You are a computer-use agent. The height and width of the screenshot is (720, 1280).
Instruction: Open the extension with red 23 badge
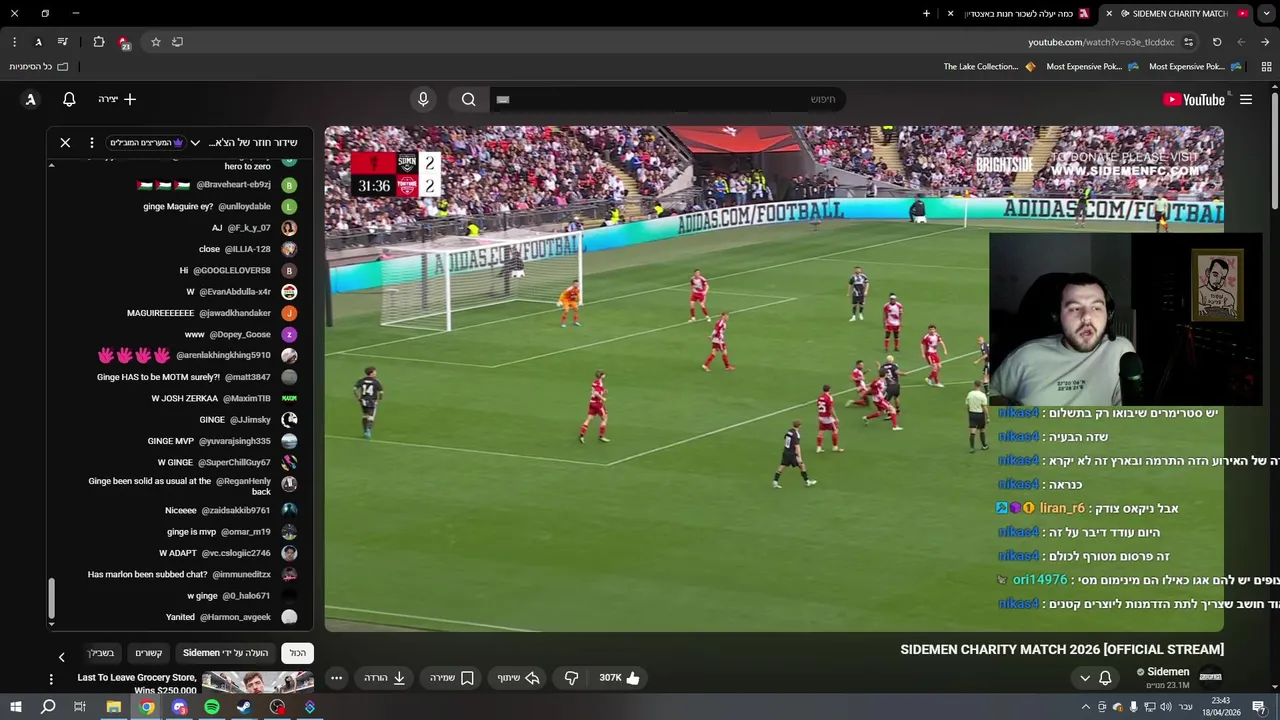tap(123, 42)
